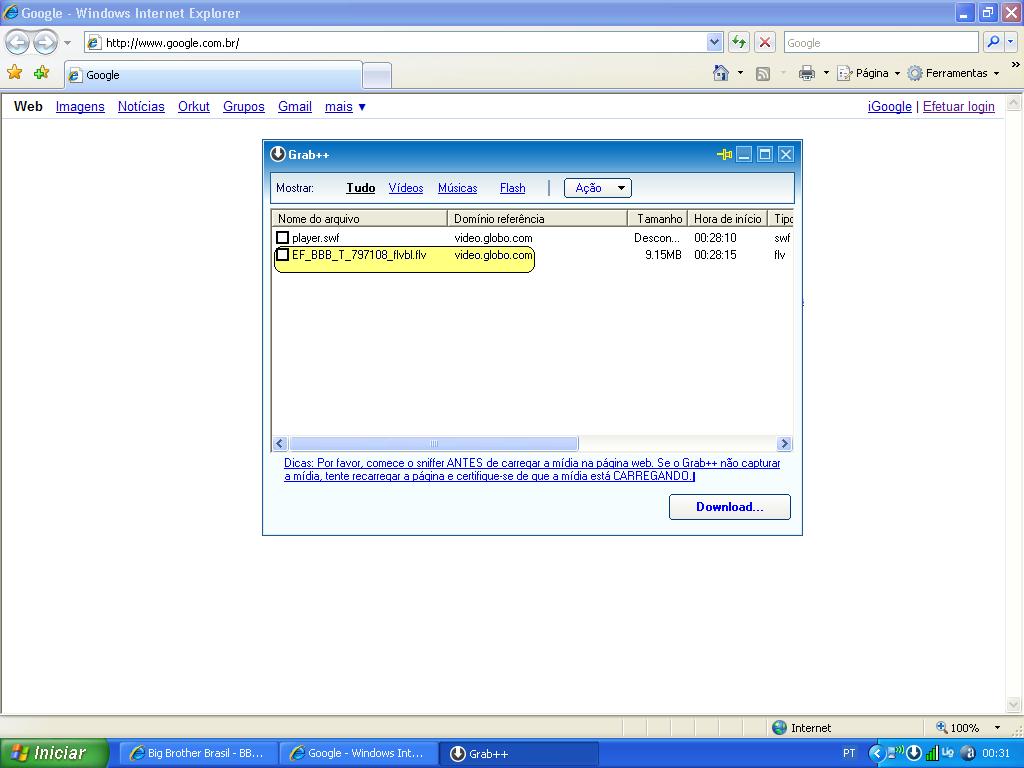Select the Google browser tab
This screenshot has height=768, width=1024.
pos(213,75)
